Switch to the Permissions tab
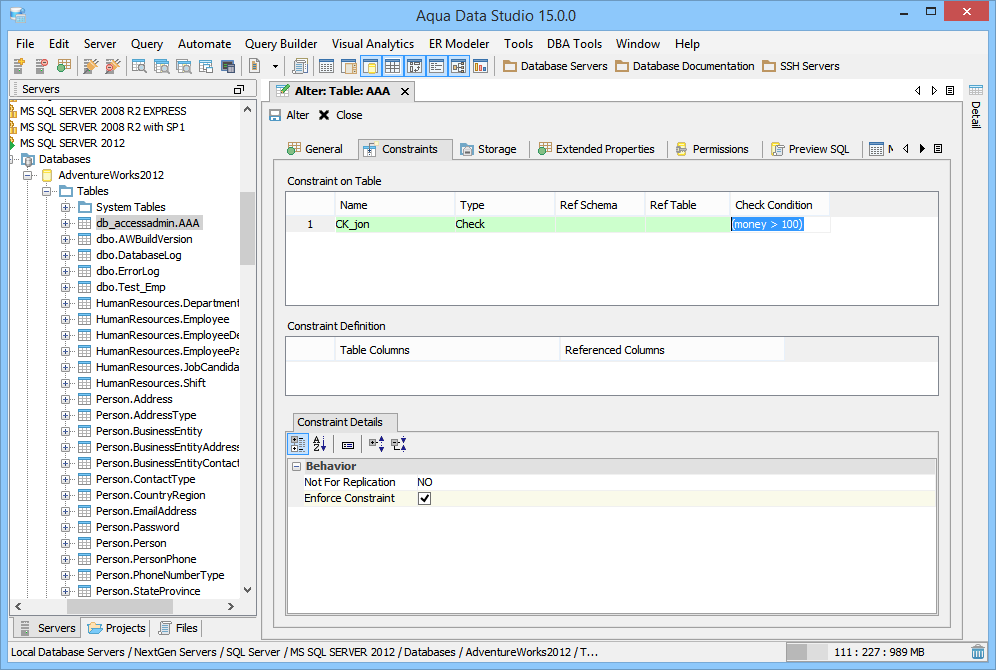 712,149
